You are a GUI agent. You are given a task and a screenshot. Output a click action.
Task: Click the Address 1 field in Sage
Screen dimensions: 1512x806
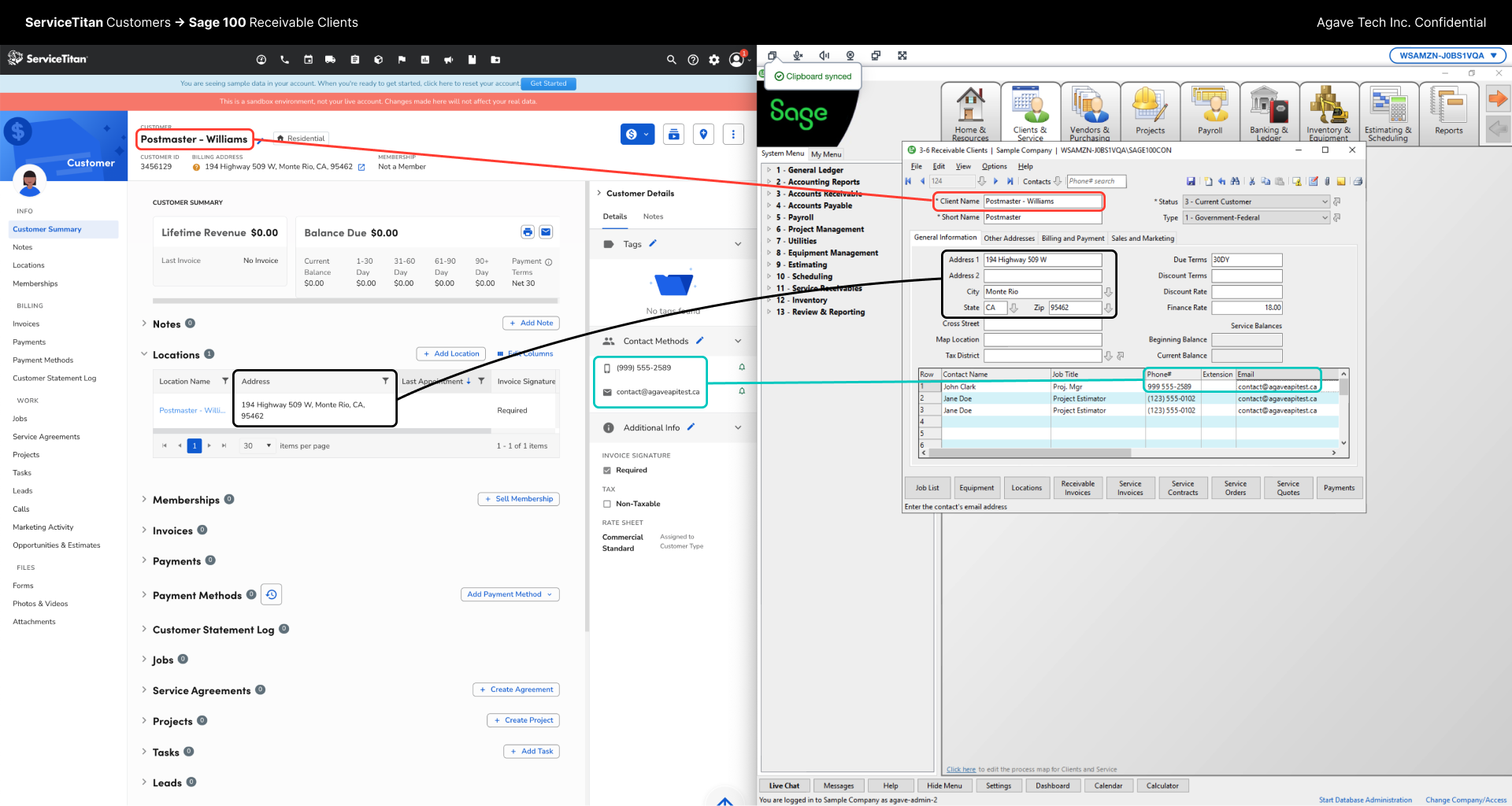1043,260
